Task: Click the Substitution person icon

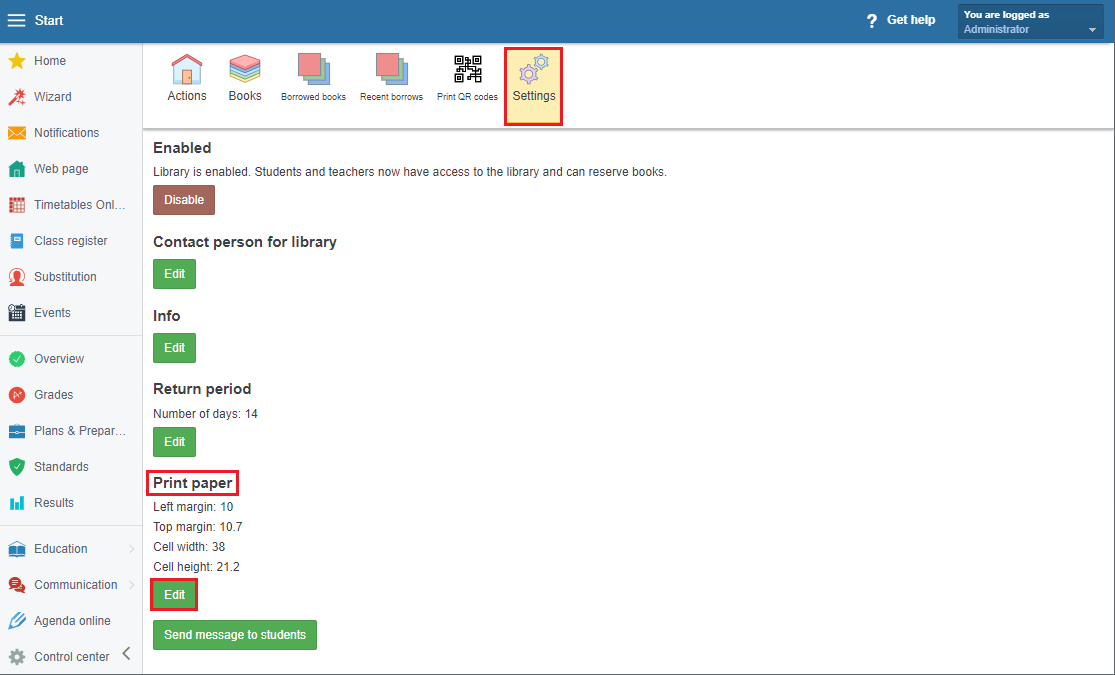Action: tap(17, 277)
